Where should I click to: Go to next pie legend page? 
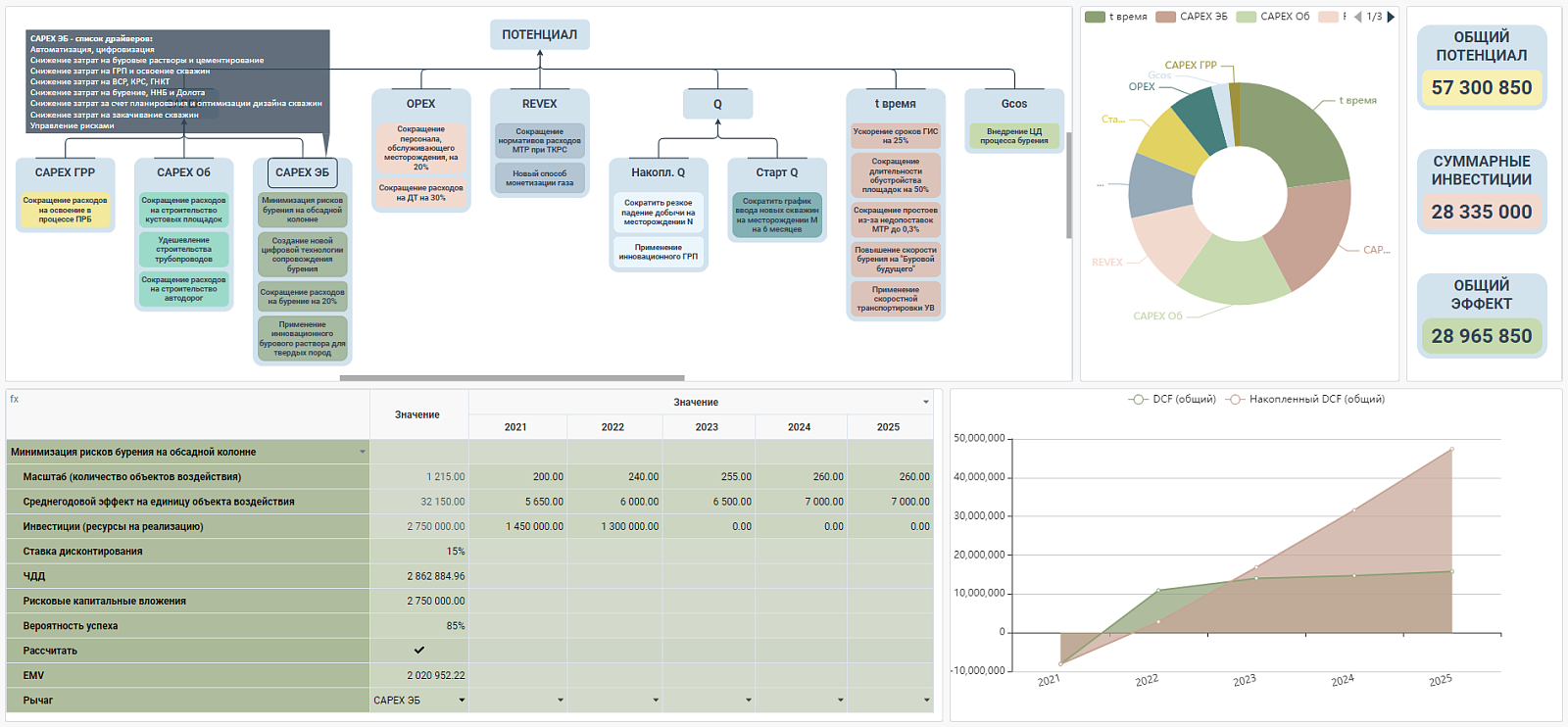[x=1391, y=17]
